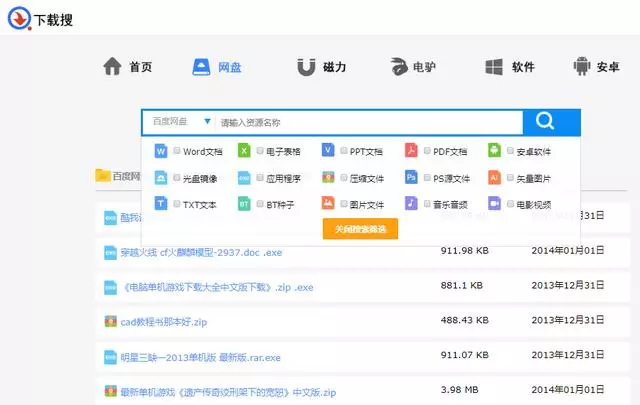Viewport: 640px width, 405px height.
Task: Click the PDF文档 red icon
Action: tap(411, 150)
